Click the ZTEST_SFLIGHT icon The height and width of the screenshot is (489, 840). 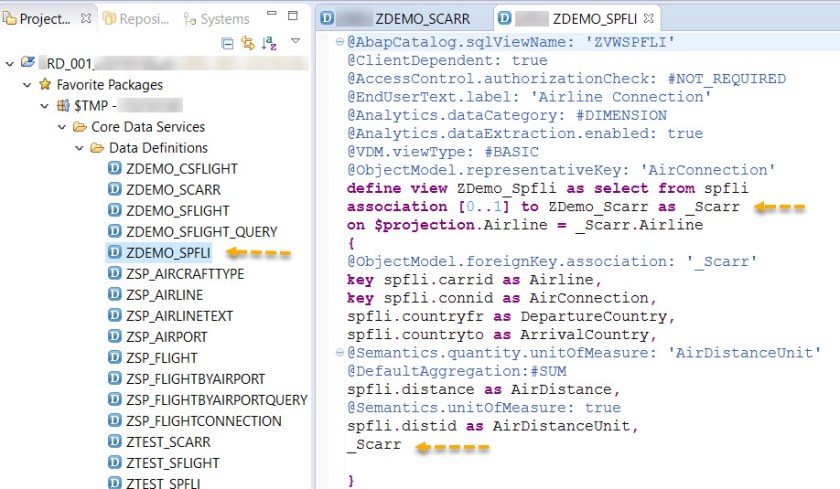pos(115,462)
